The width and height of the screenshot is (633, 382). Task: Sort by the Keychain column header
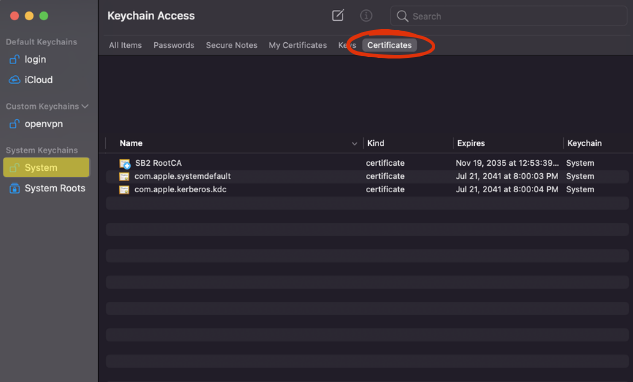point(584,143)
